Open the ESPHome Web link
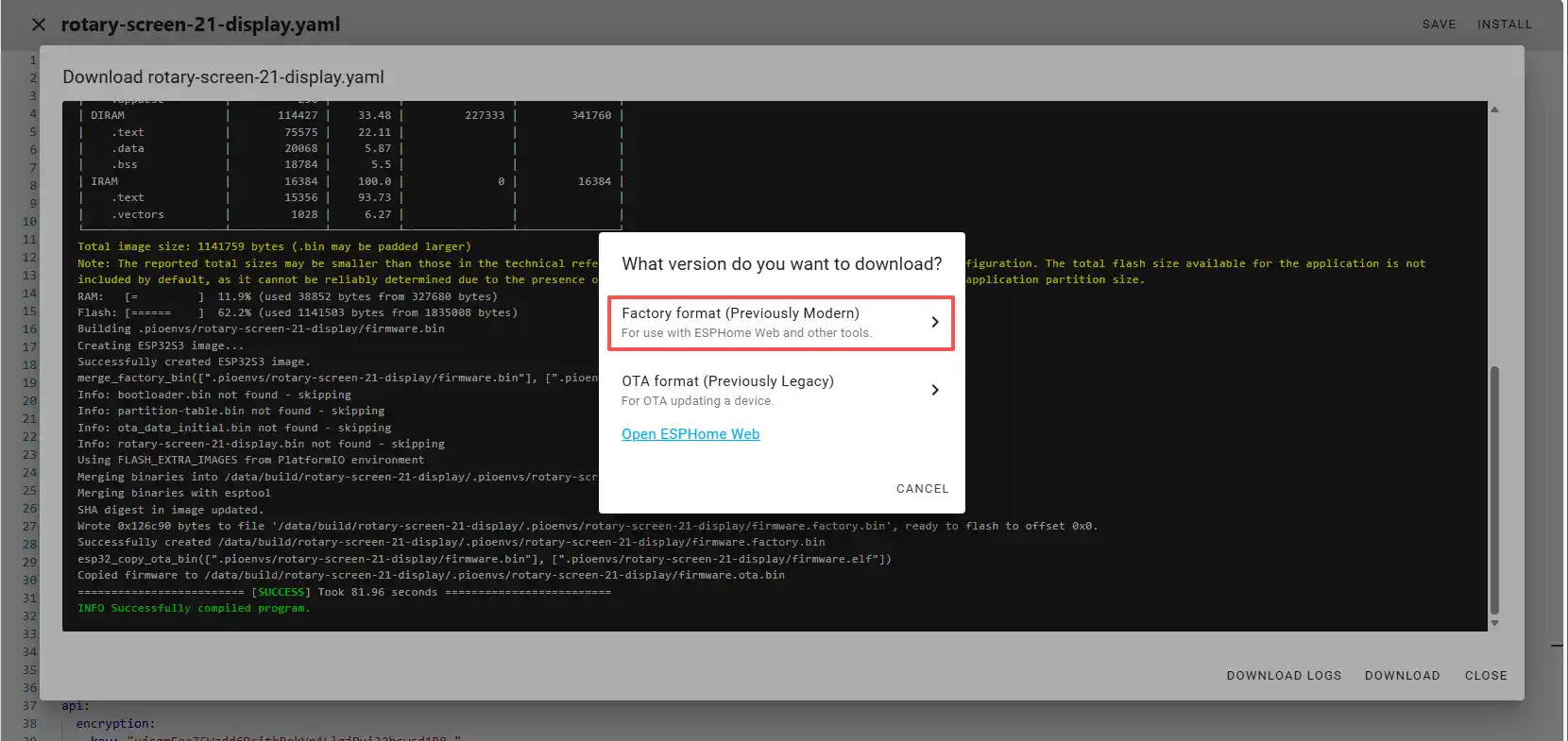Viewport: 1568px width, 741px height. click(x=690, y=434)
